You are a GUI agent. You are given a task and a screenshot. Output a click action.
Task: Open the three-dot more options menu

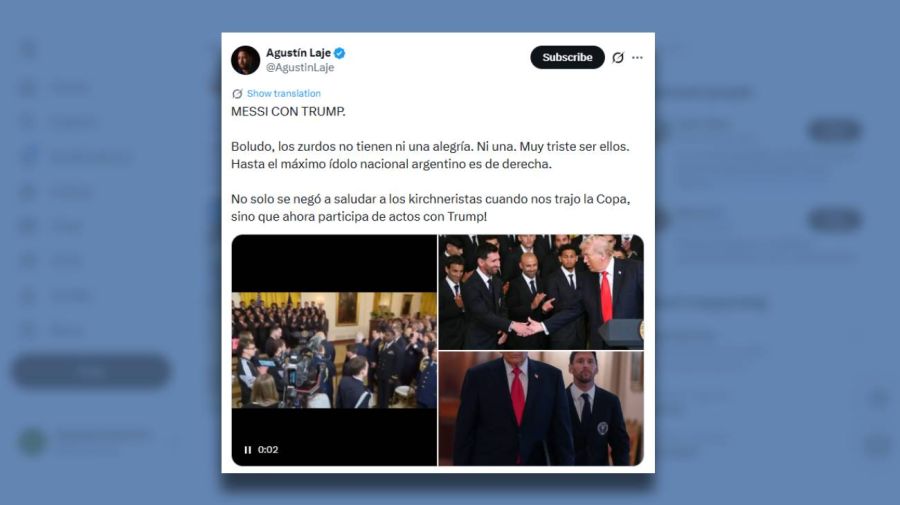point(637,57)
